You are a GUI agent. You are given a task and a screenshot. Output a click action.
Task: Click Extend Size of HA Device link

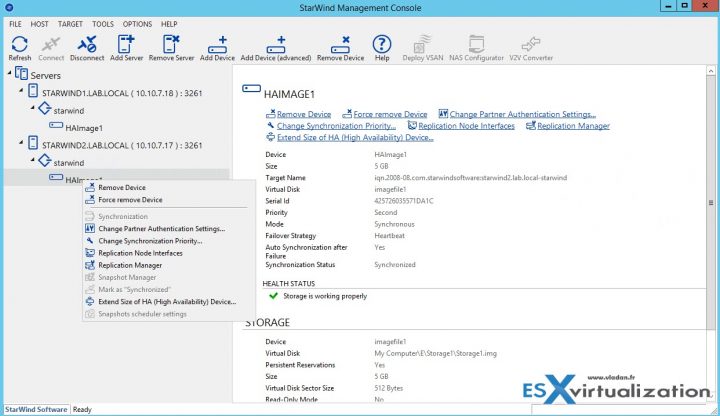(355, 137)
